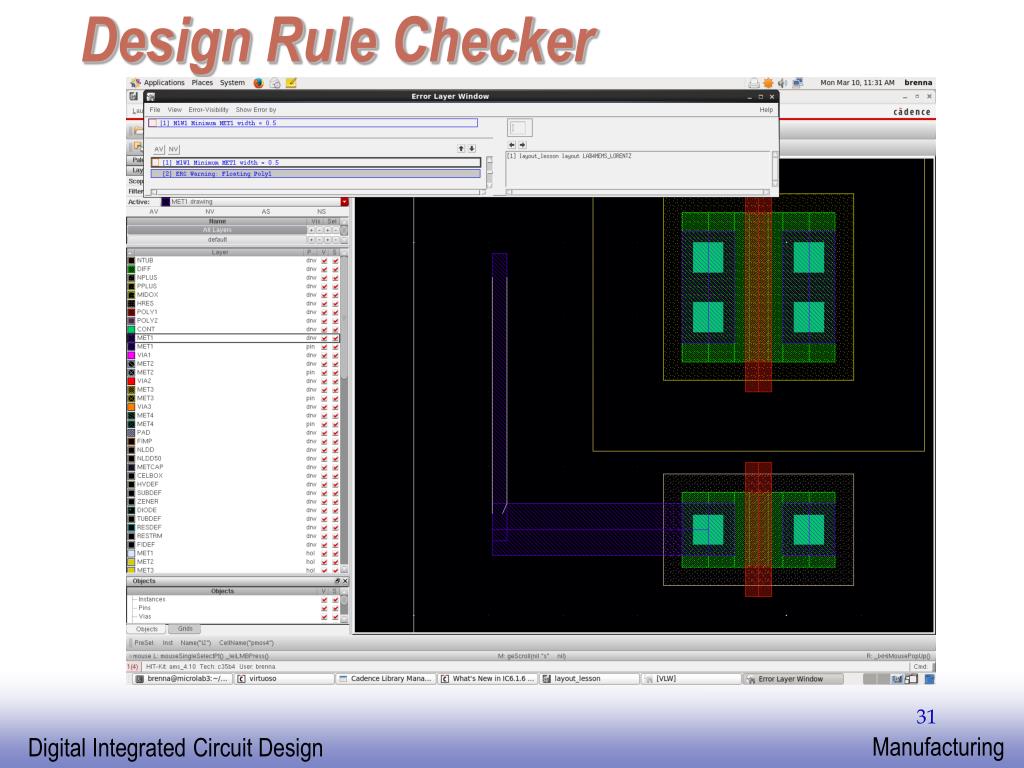This screenshot has width=1024, height=768.
Task: Select the VIA3 orange layer swatch
Action: pos(131,407)
